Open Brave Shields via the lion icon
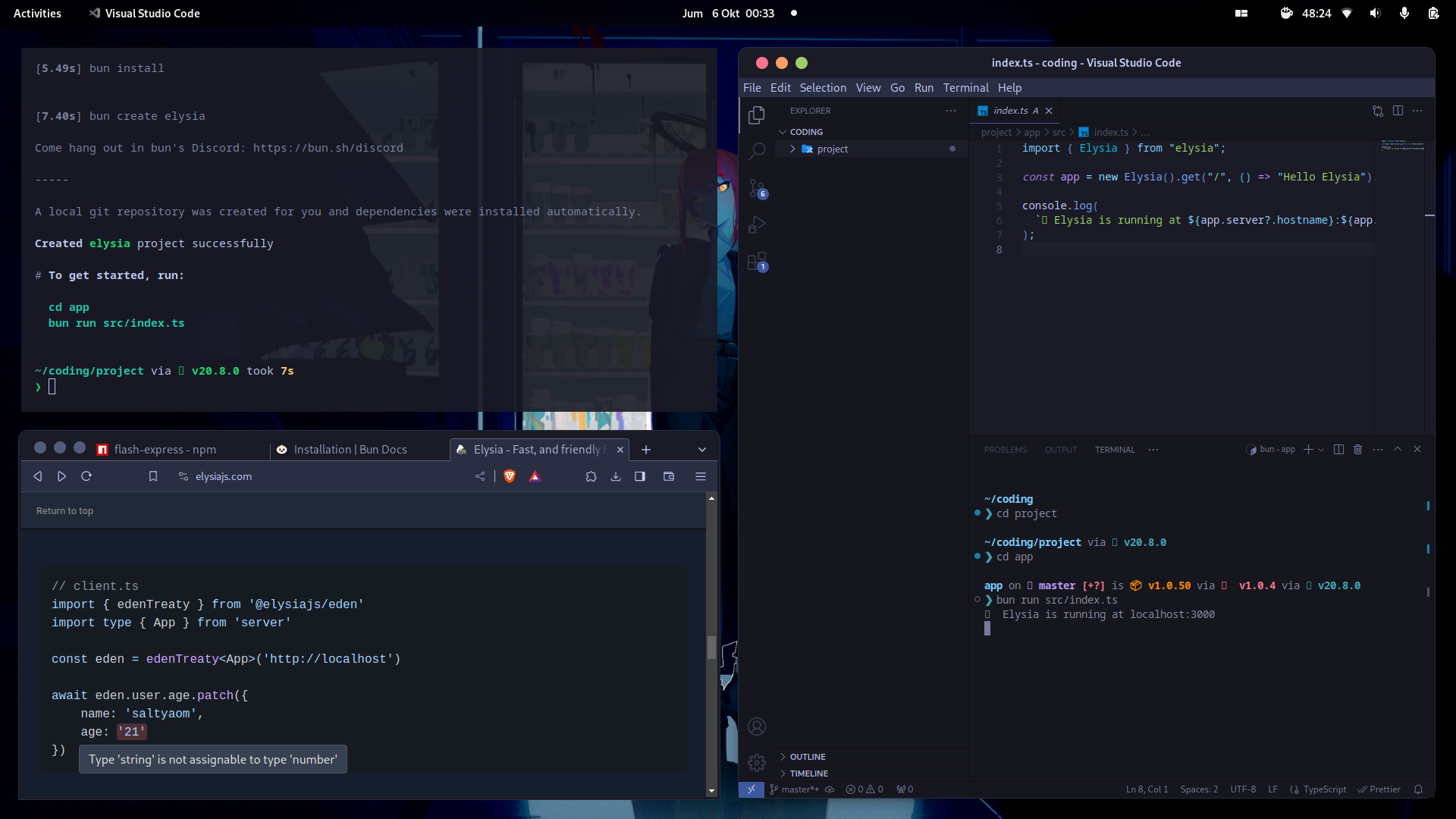 coord(509,476)
